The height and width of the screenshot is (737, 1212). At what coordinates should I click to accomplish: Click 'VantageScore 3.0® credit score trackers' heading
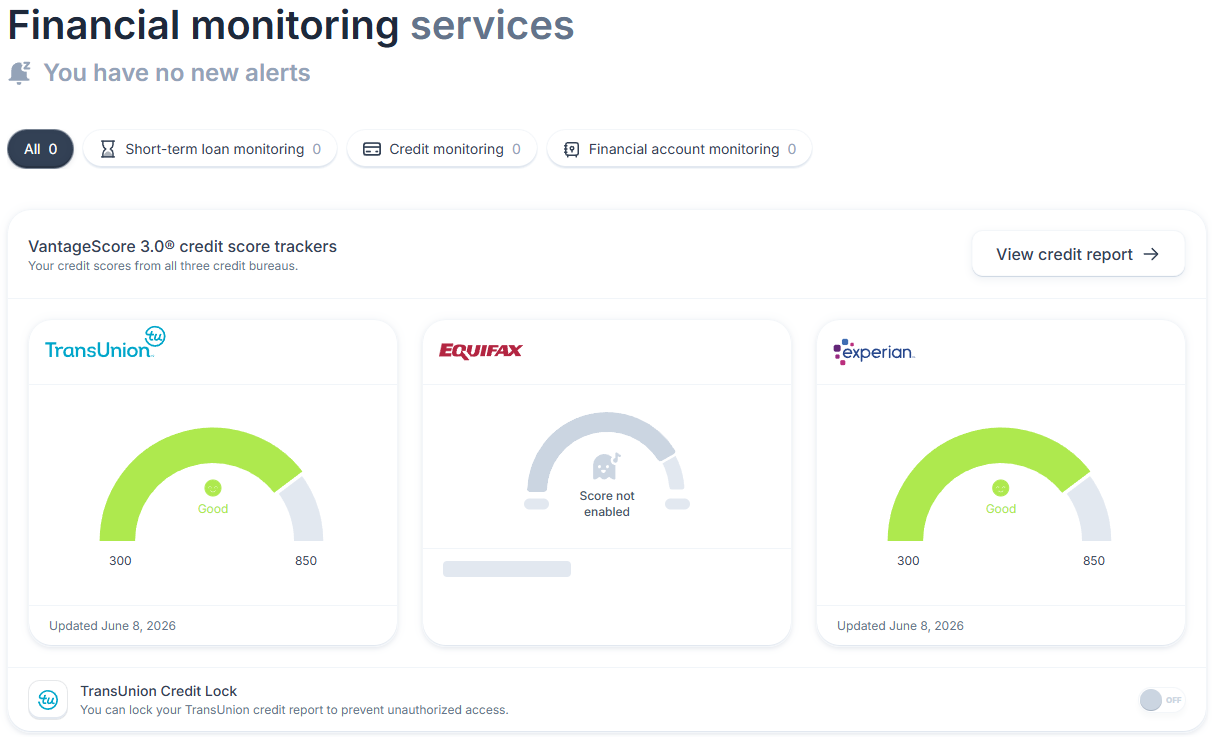click(182, 246)
